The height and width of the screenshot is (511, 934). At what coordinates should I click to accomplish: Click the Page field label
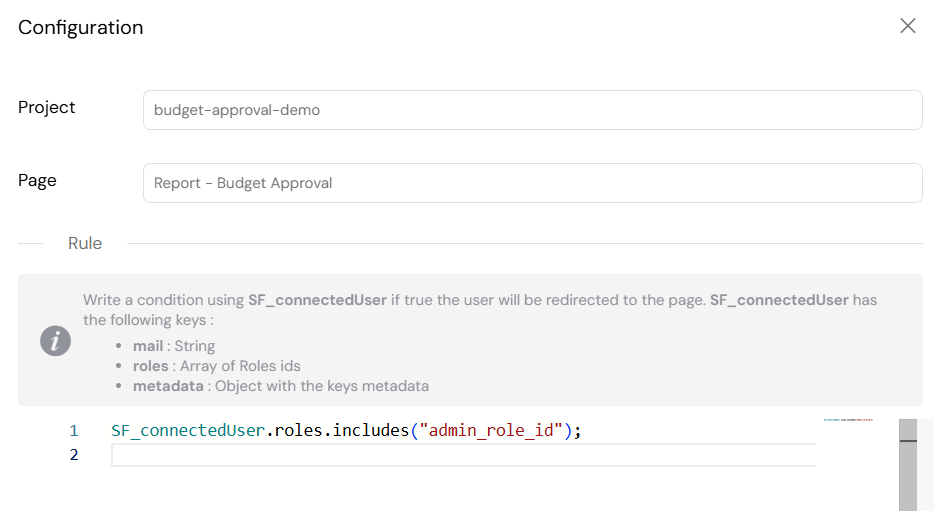click(37, 181)
